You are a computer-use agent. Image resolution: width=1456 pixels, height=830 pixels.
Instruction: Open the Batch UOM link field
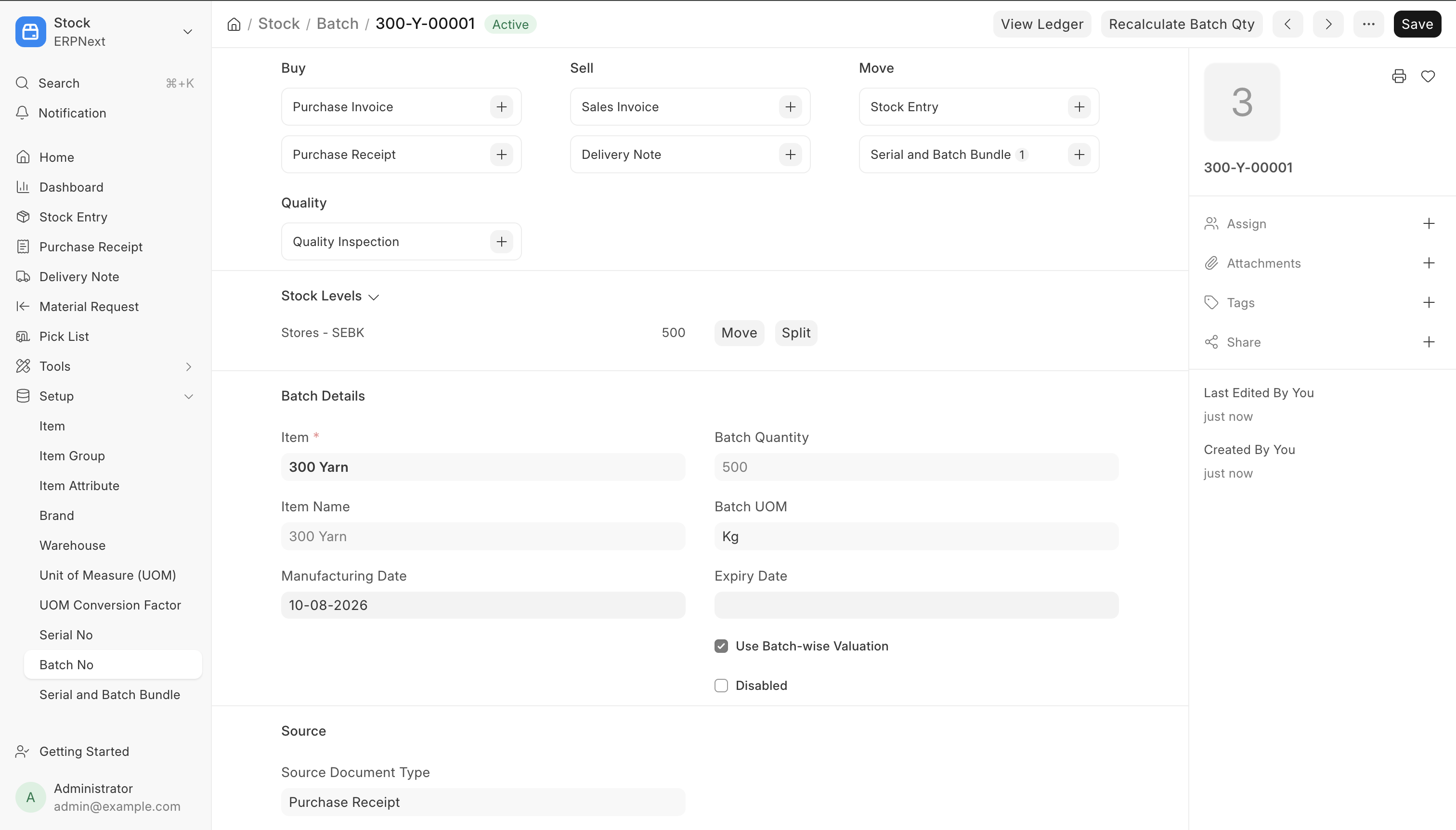(916, 536)
